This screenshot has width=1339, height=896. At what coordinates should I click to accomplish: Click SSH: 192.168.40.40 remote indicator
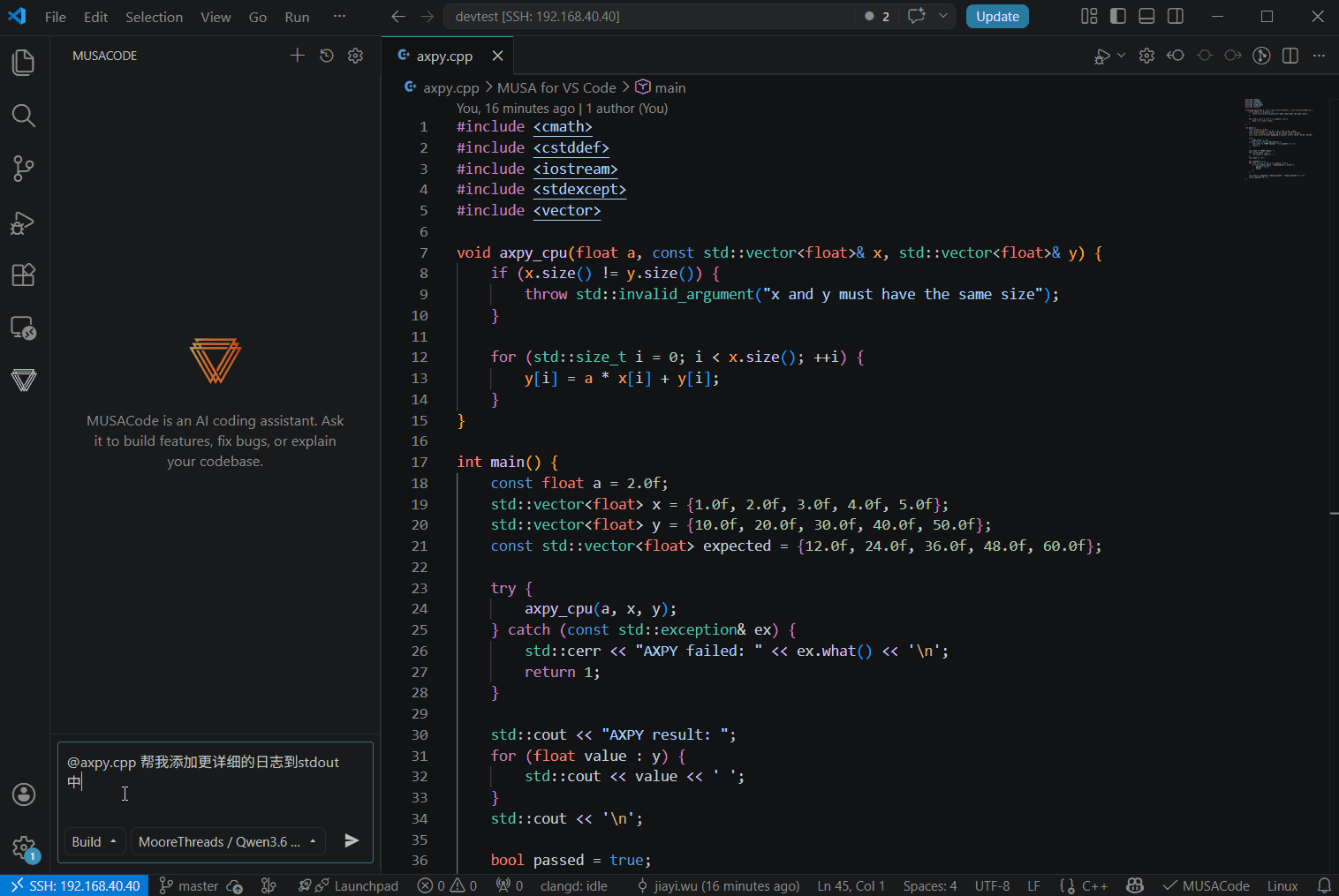click(x=75, y=885)
